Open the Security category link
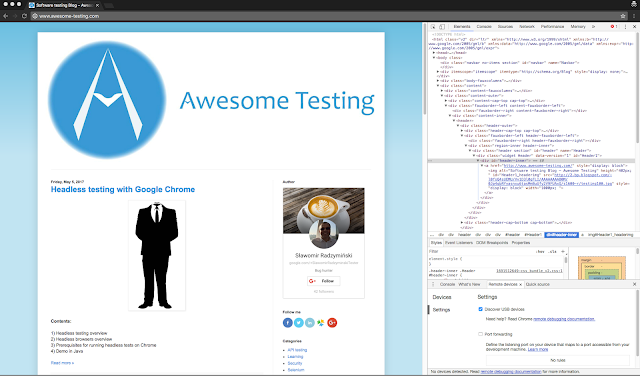640x376 pixels. point(295,363)
